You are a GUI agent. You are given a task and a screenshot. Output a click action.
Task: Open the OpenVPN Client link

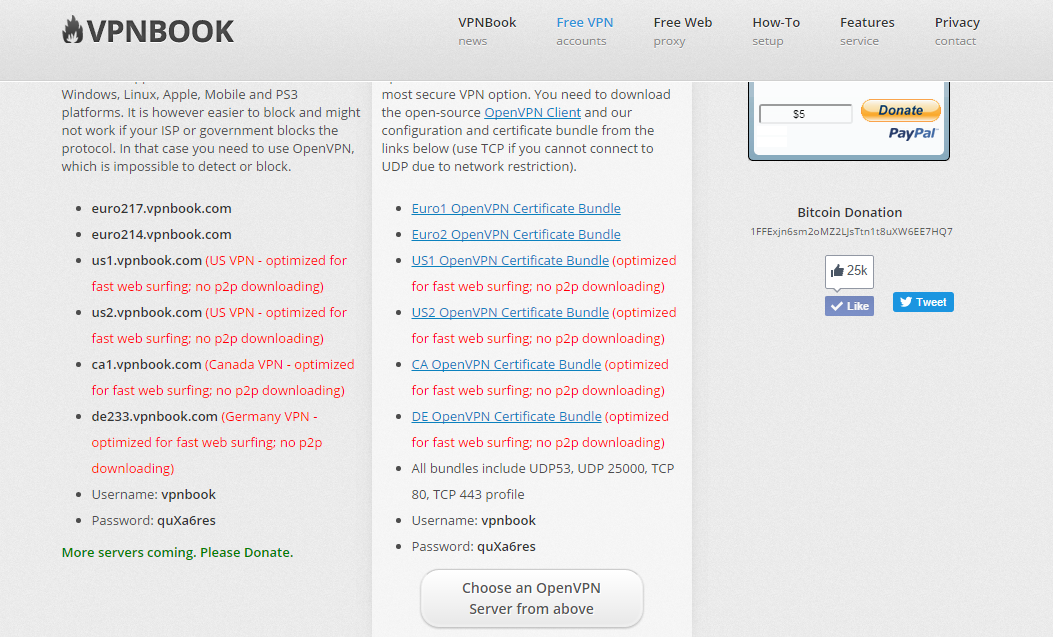click(x=533, y=112)
